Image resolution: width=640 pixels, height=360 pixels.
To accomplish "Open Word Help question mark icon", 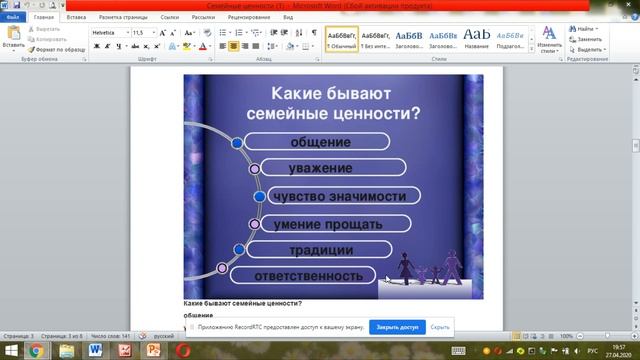I will tap(635, 17).
